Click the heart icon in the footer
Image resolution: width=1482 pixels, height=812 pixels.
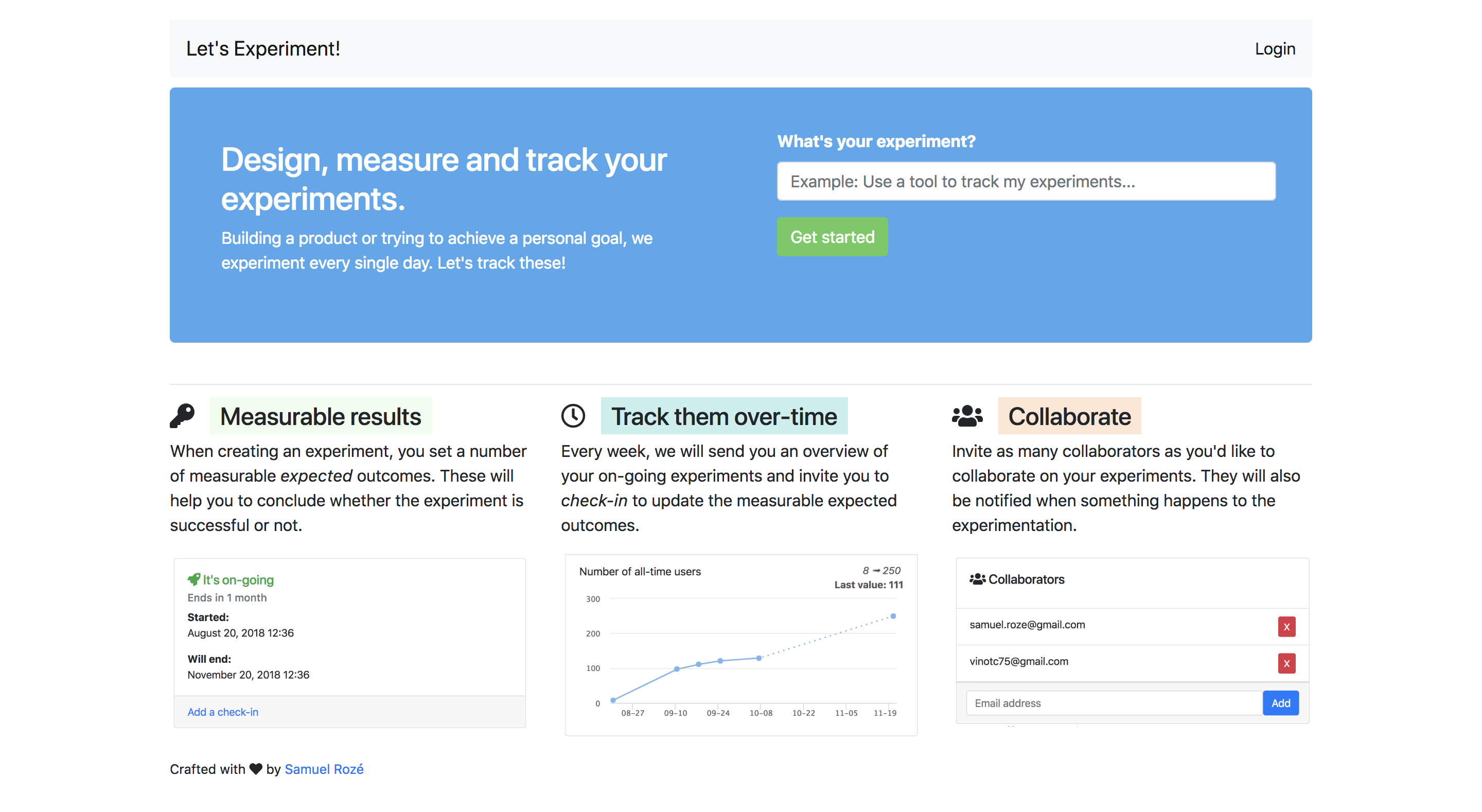[x=256, y=769]
